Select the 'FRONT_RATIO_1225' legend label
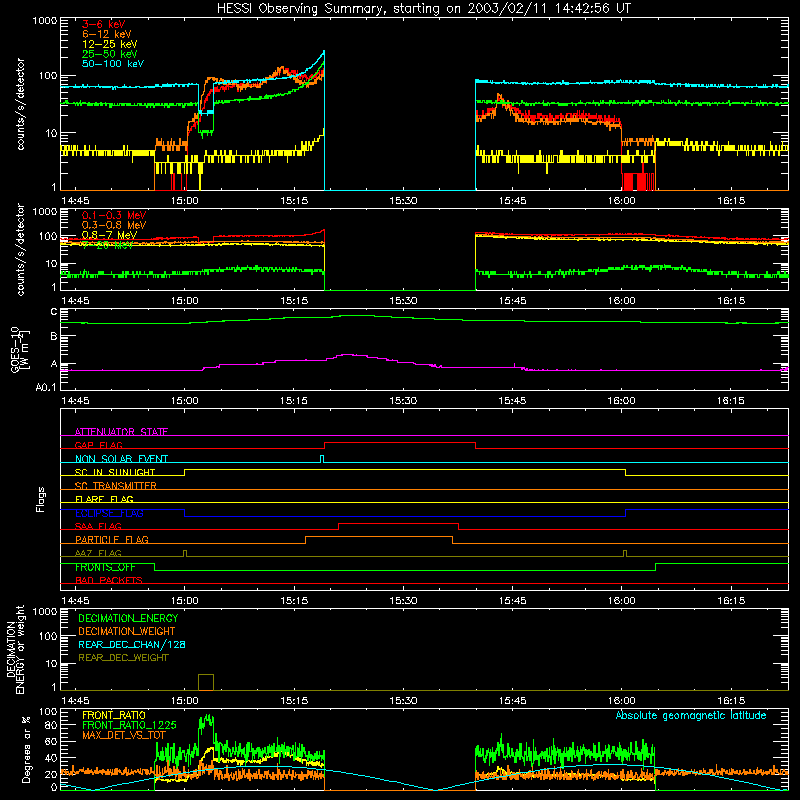The height and width of the screenshot is (800, 800). tap(129, 725)
